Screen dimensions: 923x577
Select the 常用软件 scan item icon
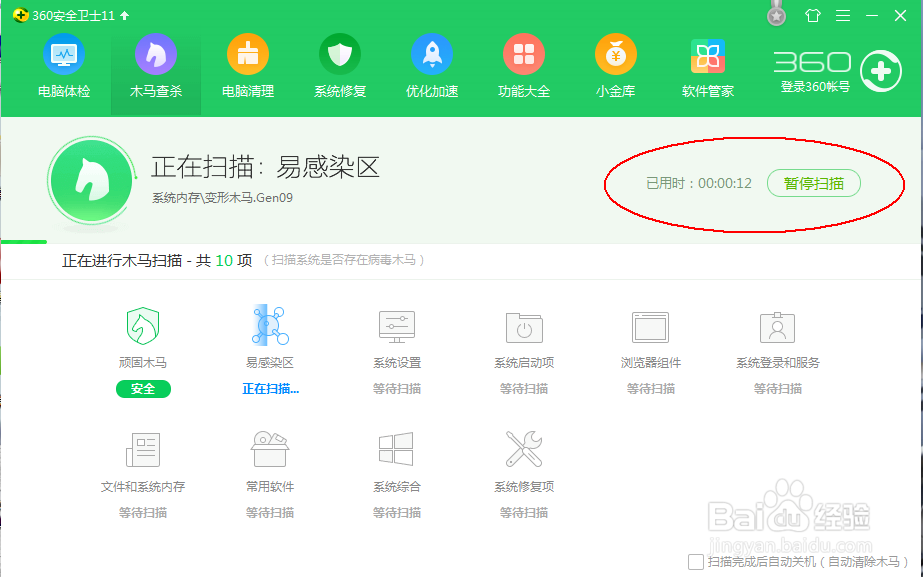pos(270,449)
